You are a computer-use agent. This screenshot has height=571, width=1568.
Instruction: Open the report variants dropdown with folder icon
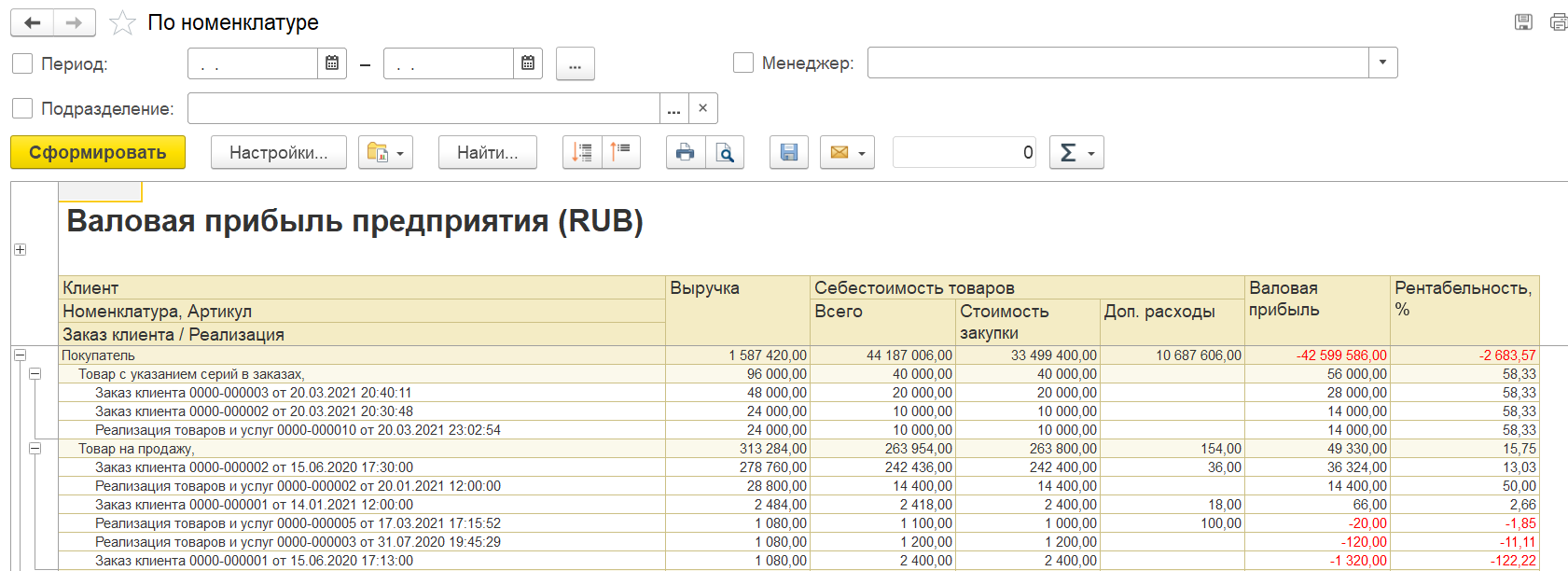385,152
